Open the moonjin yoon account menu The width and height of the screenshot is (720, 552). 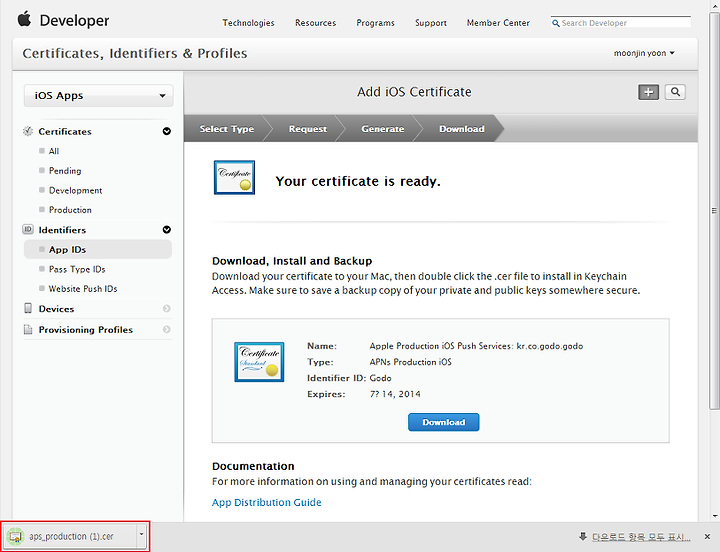(x=644, y=53)
